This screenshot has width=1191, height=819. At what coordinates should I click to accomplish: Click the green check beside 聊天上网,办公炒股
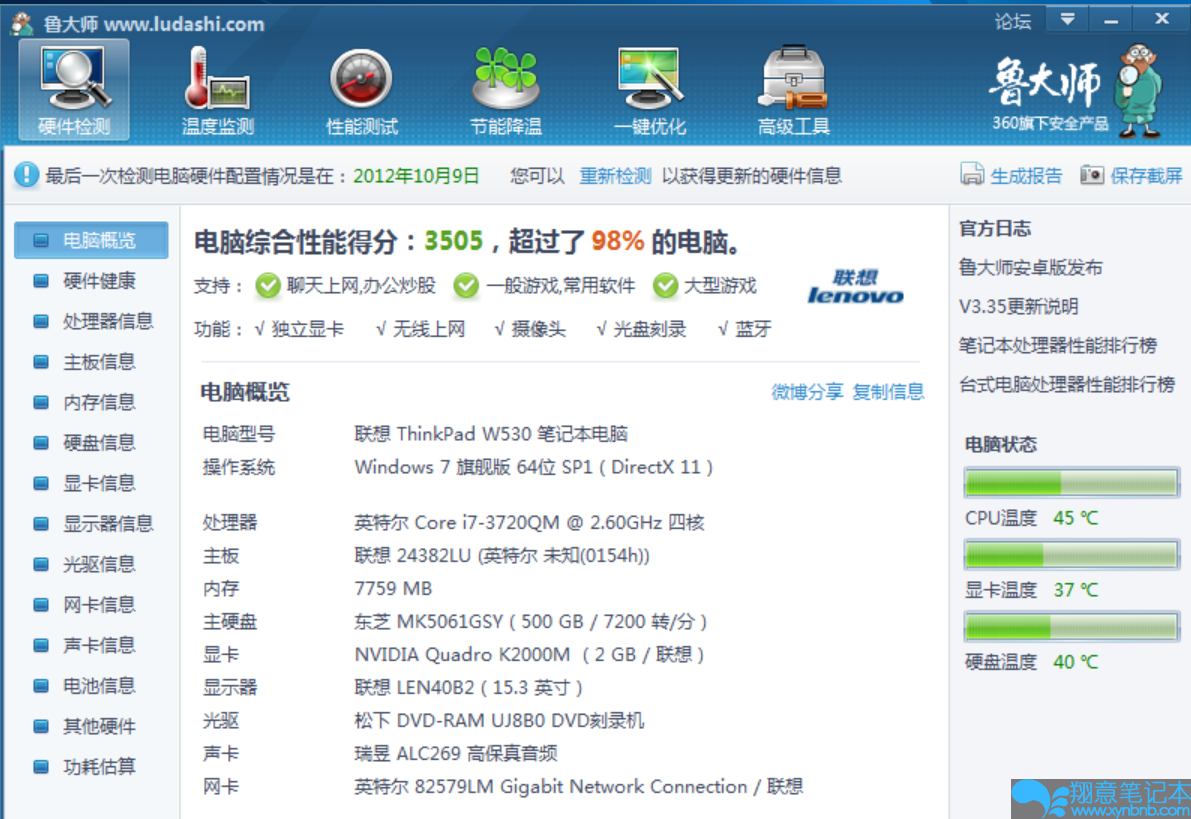pos(267,286)
